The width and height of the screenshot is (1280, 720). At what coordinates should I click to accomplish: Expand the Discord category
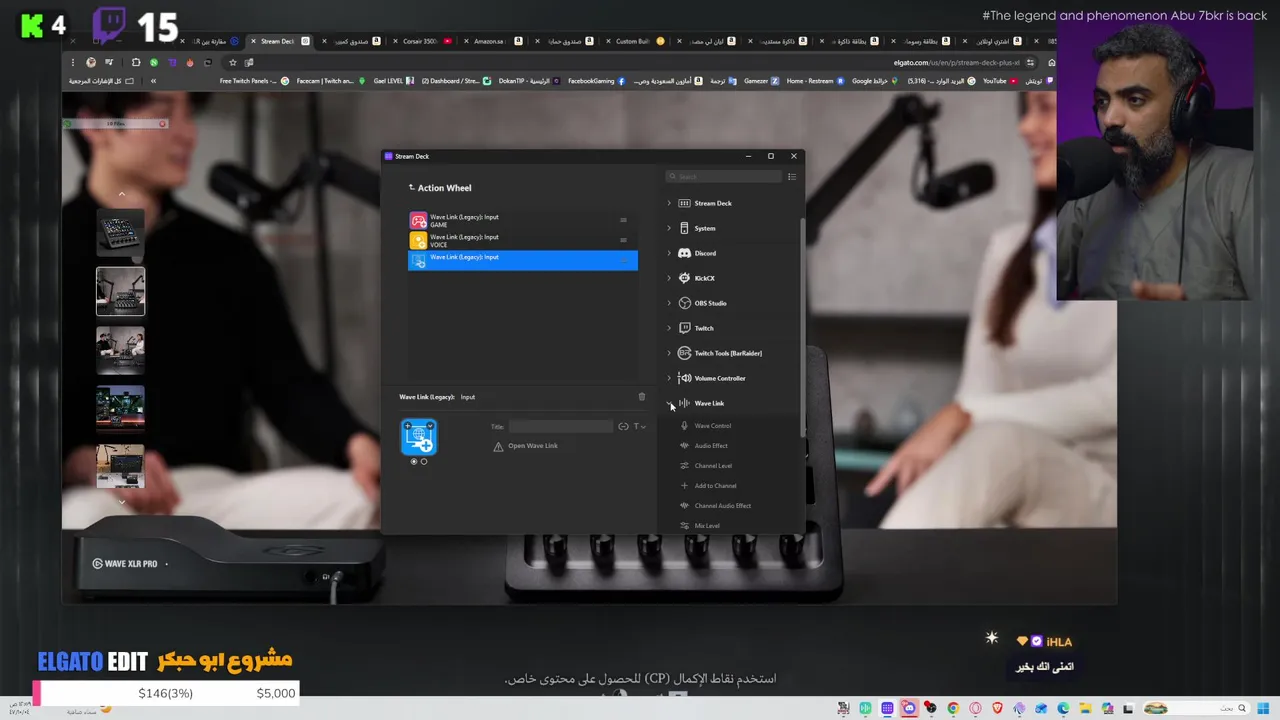click(x=669, y=253)
